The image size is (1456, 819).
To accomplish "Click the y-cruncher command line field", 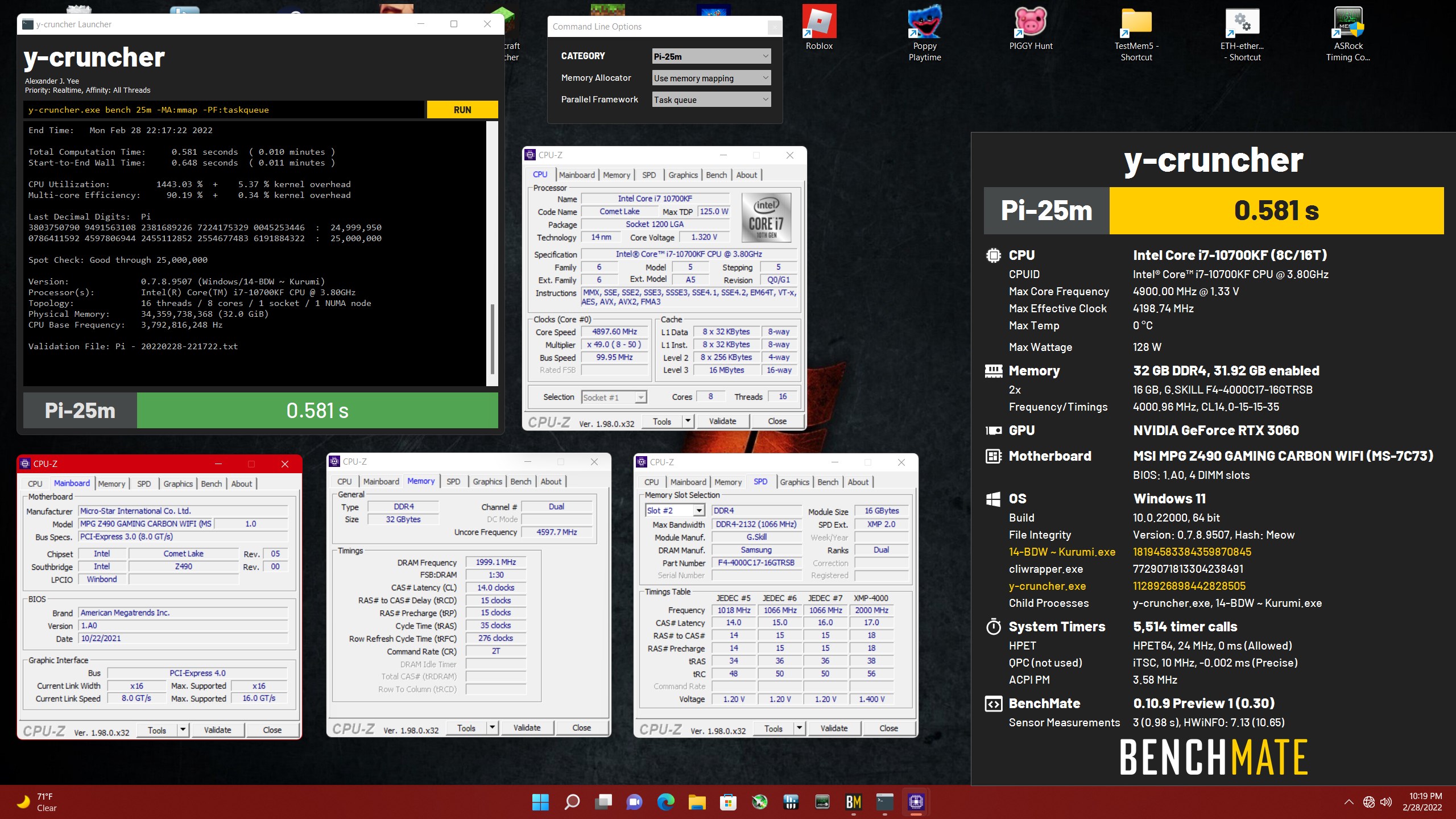I will [224, 110].
